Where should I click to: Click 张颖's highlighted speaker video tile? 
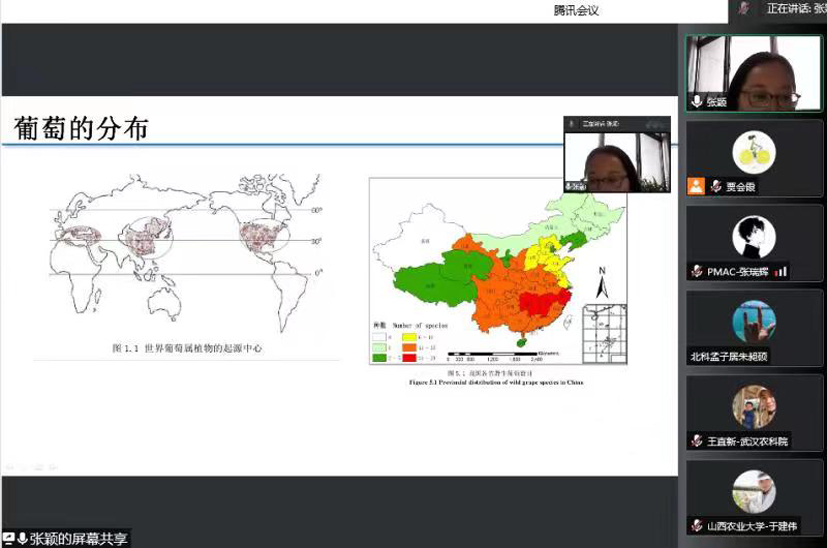point(754,72)
